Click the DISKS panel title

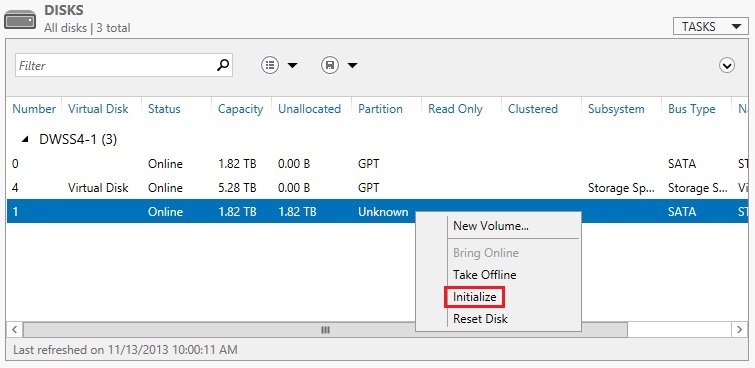[64, 10]
